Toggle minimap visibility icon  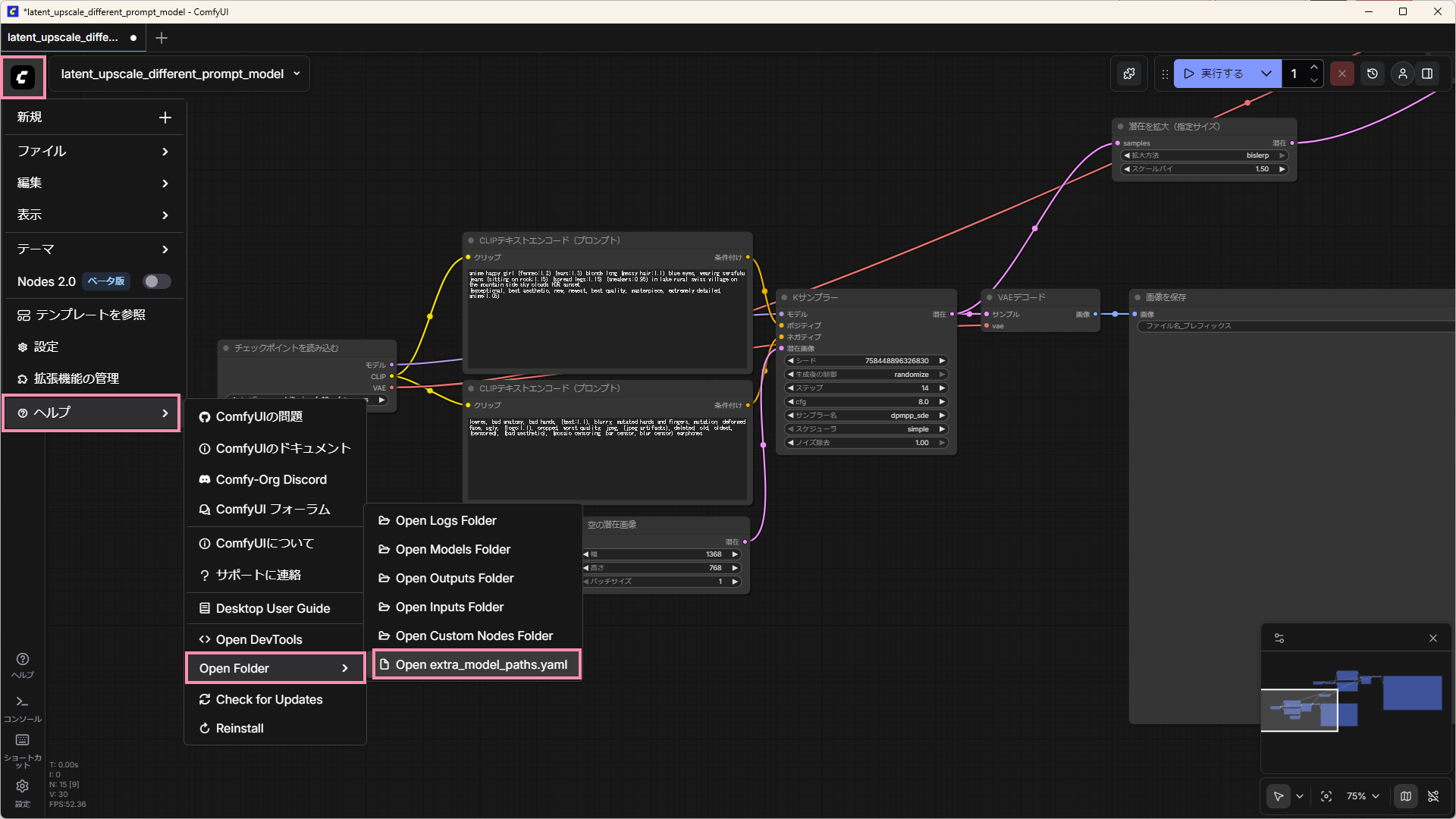(x=1405, y=796)
